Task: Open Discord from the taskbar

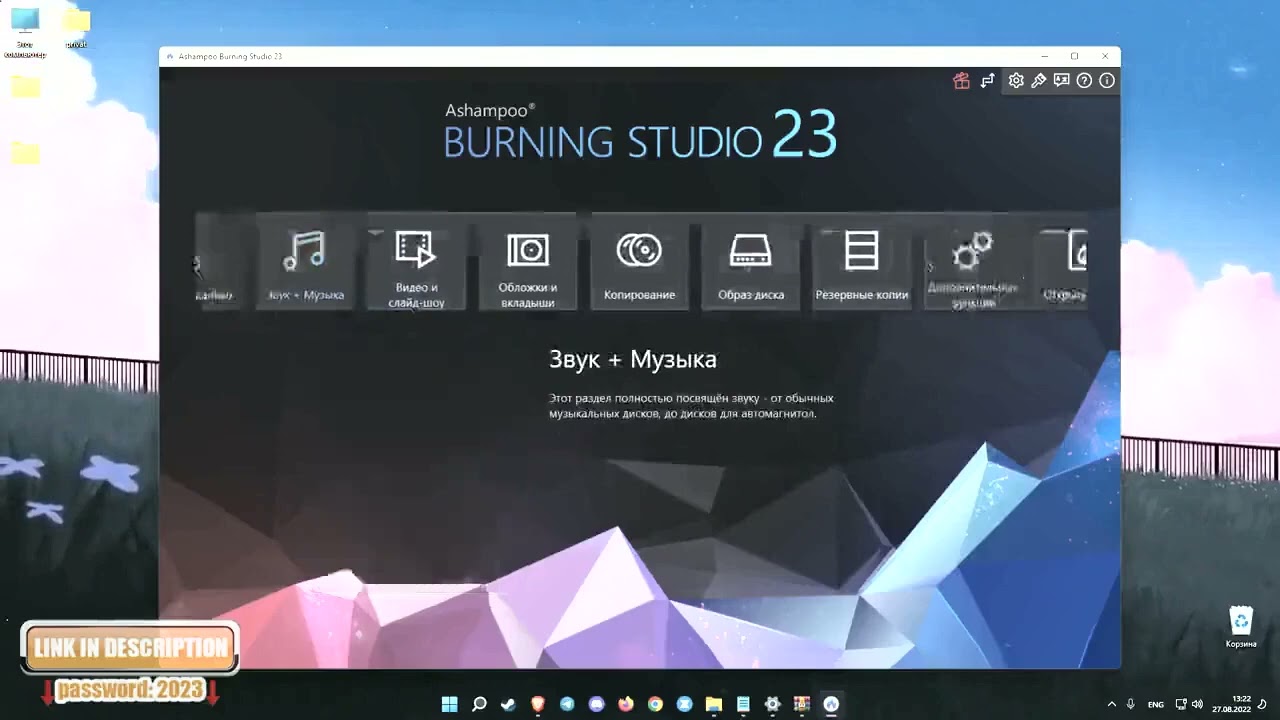Action: (x=596, y=704)
